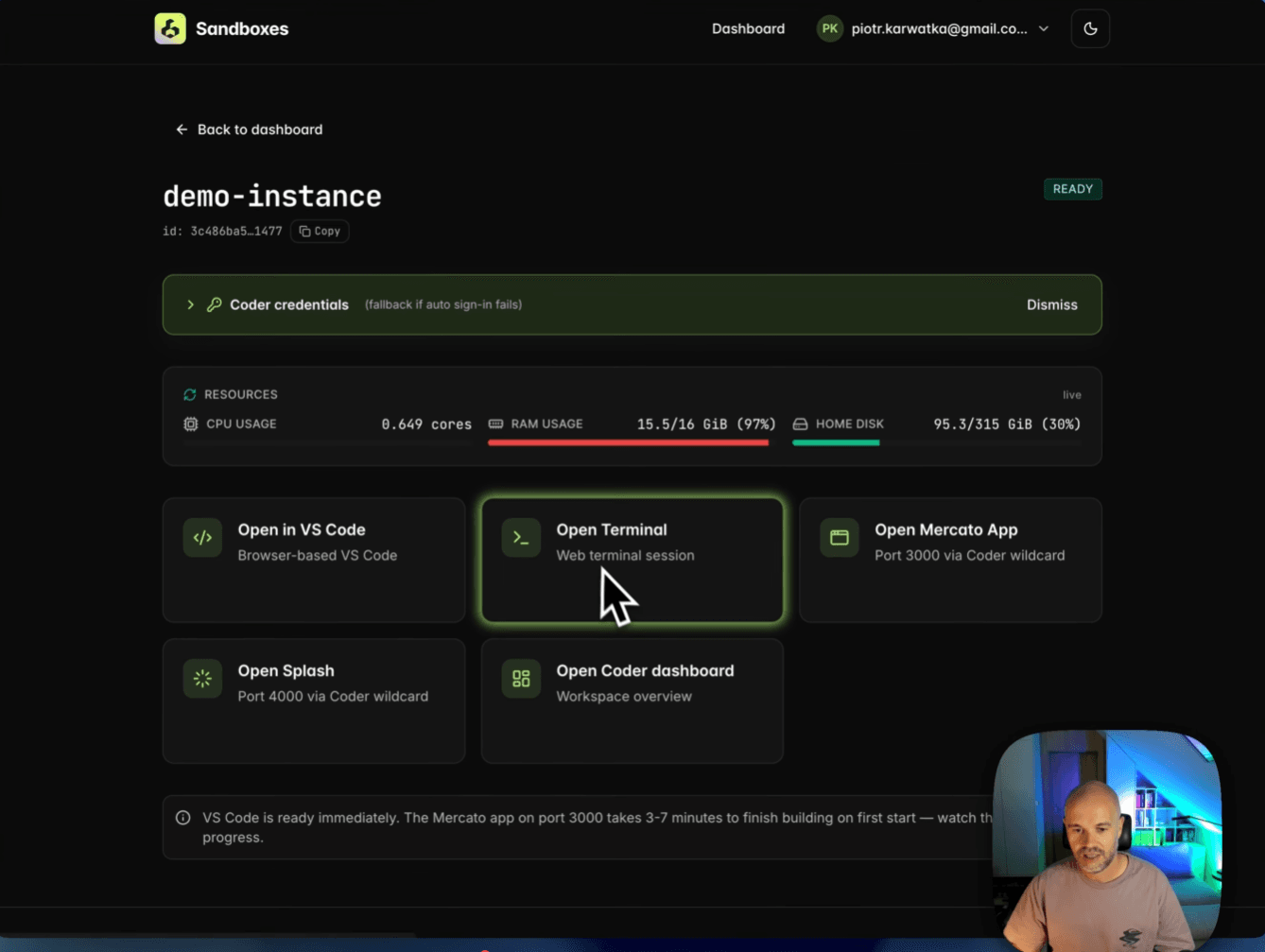Open Coder dashboard workspace overview

[x=632, y=701]
